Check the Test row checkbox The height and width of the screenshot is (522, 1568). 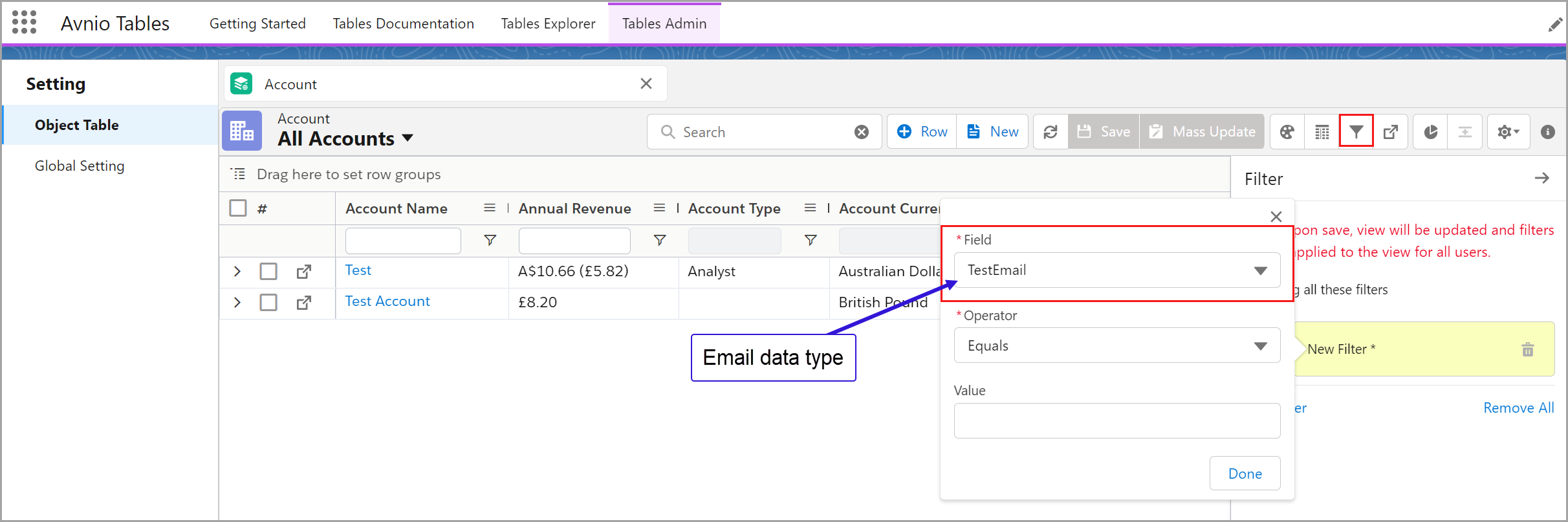tap(268, 272)
